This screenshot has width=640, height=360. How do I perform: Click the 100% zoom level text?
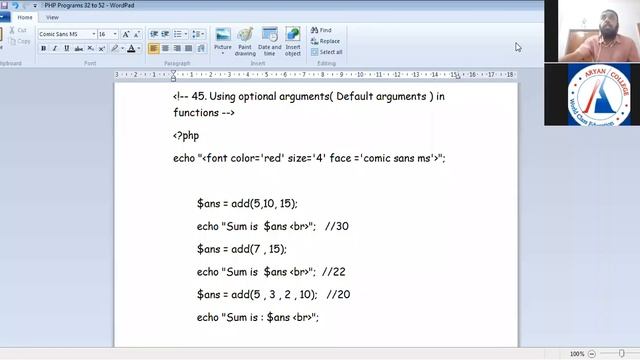[x=577, y=354]
